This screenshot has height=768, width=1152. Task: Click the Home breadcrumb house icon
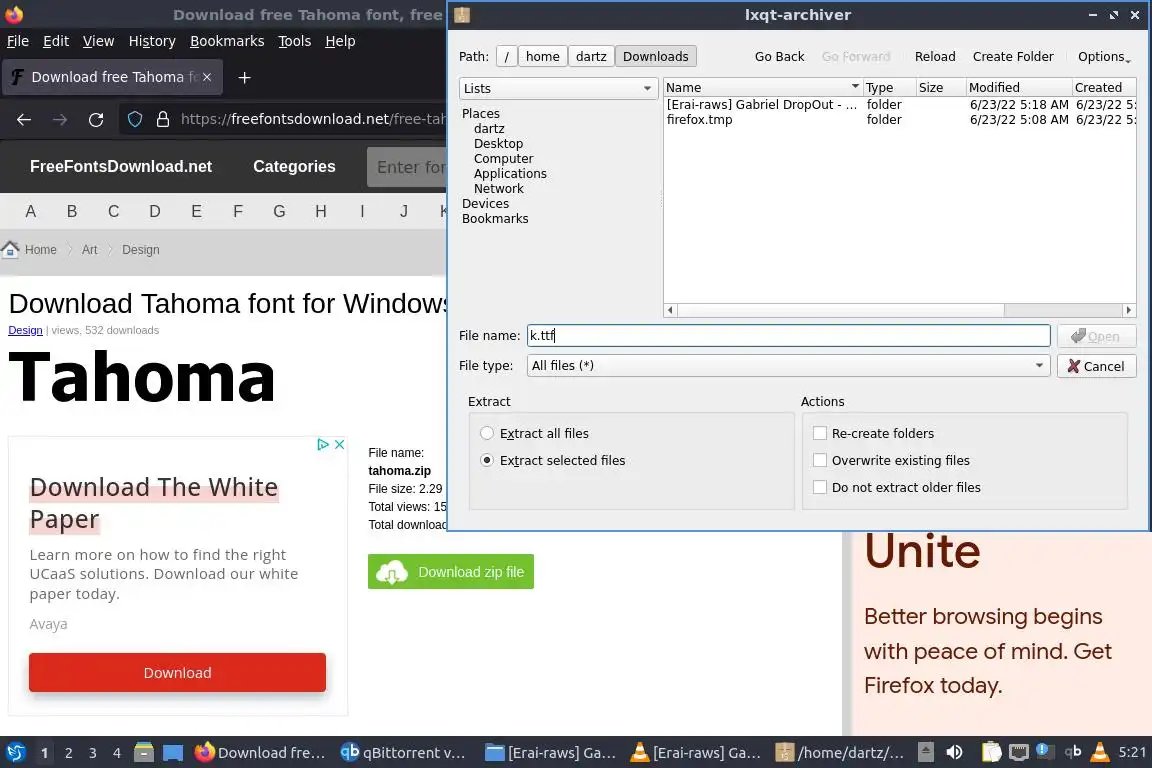[x=10, y=249]
